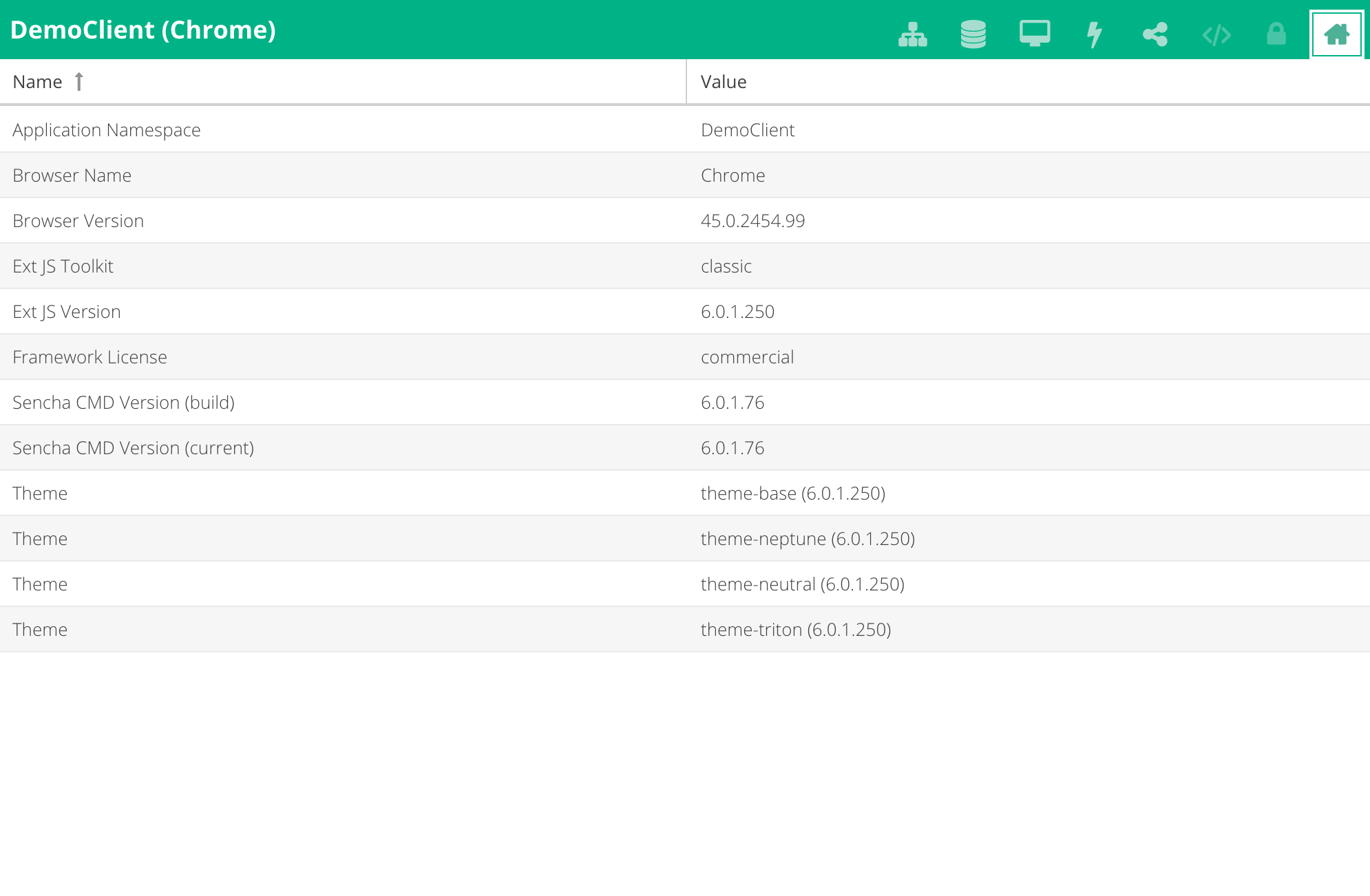Click theme-base (6.0.1.250) value
Viewport: 1370px width, 896px height.
point(793,493)
